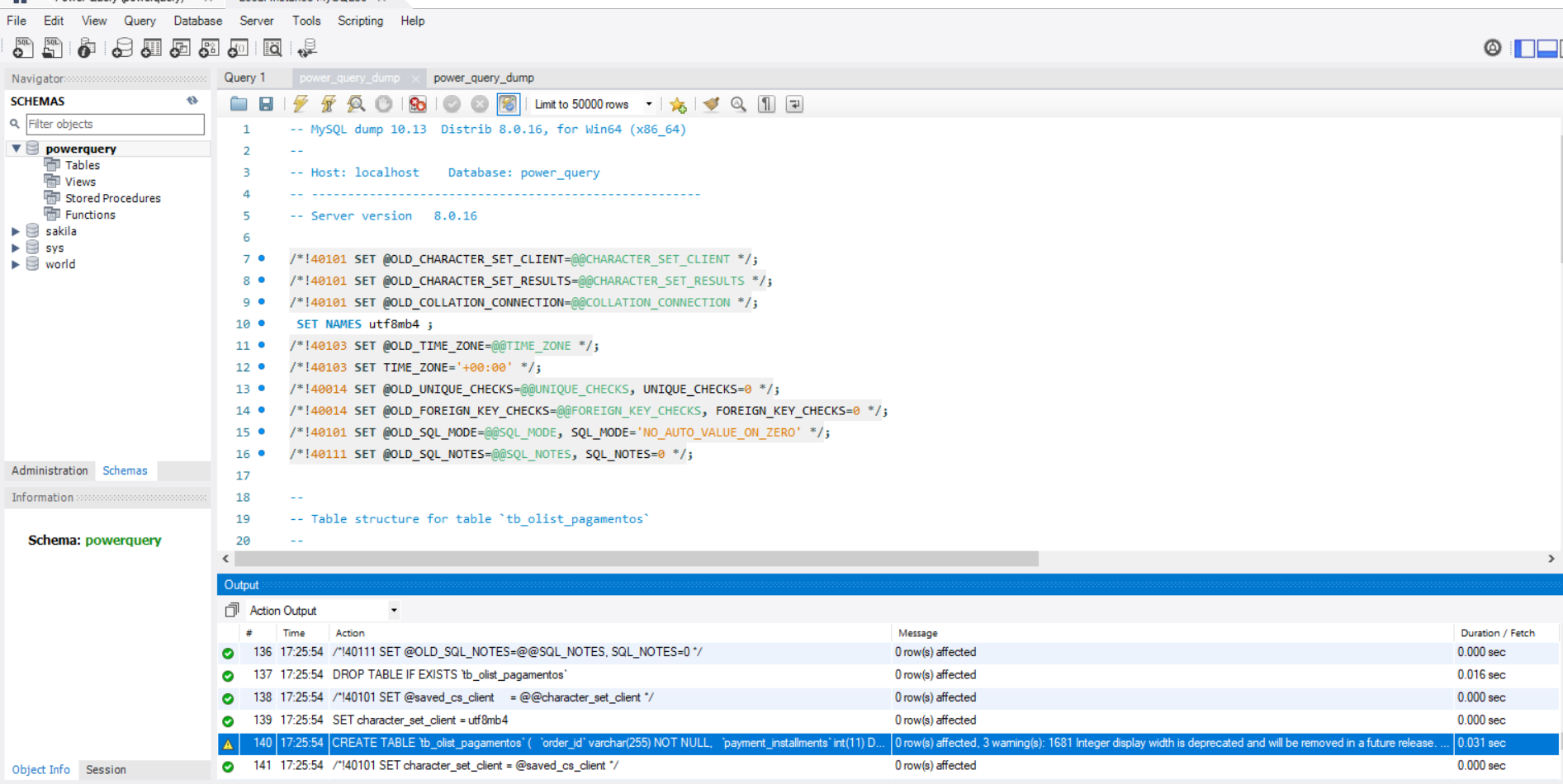The height and width of the screenshot is (784, 1563).
Task: Close the active power_query_dump tab
Action: tap(415, 78)
